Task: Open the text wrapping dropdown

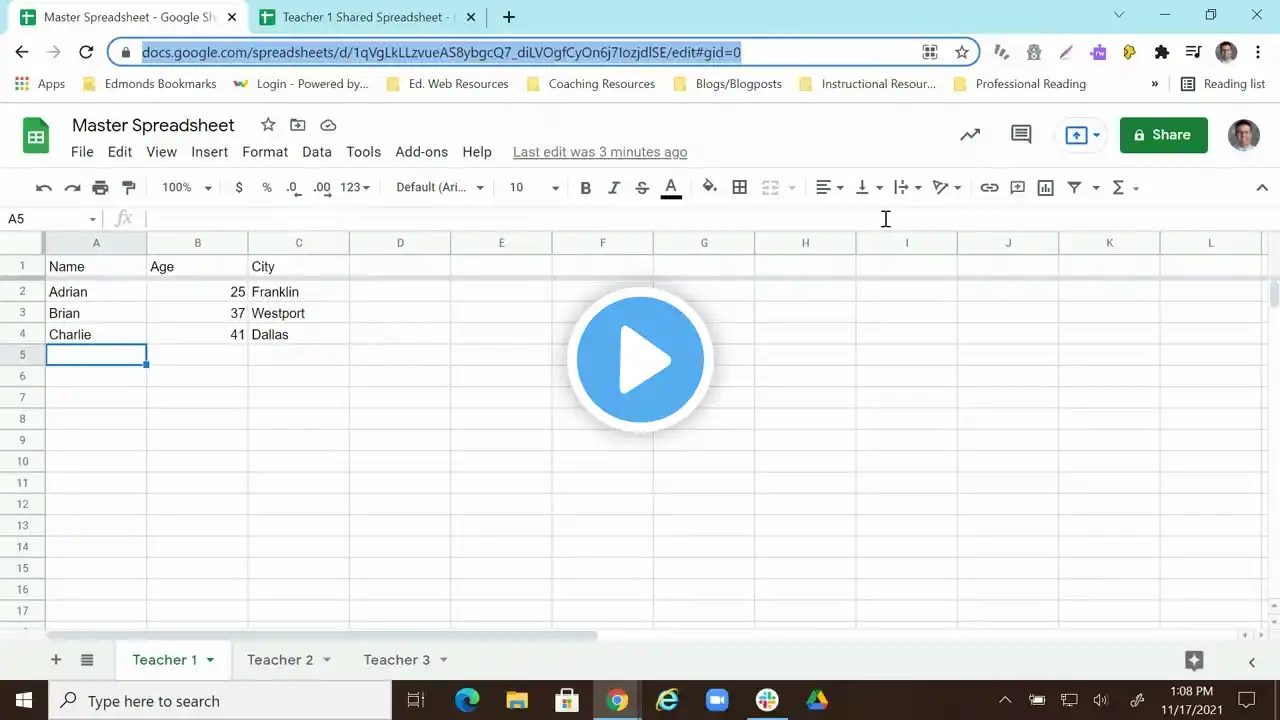Action: pyautogui.click(x=907, y=187)
